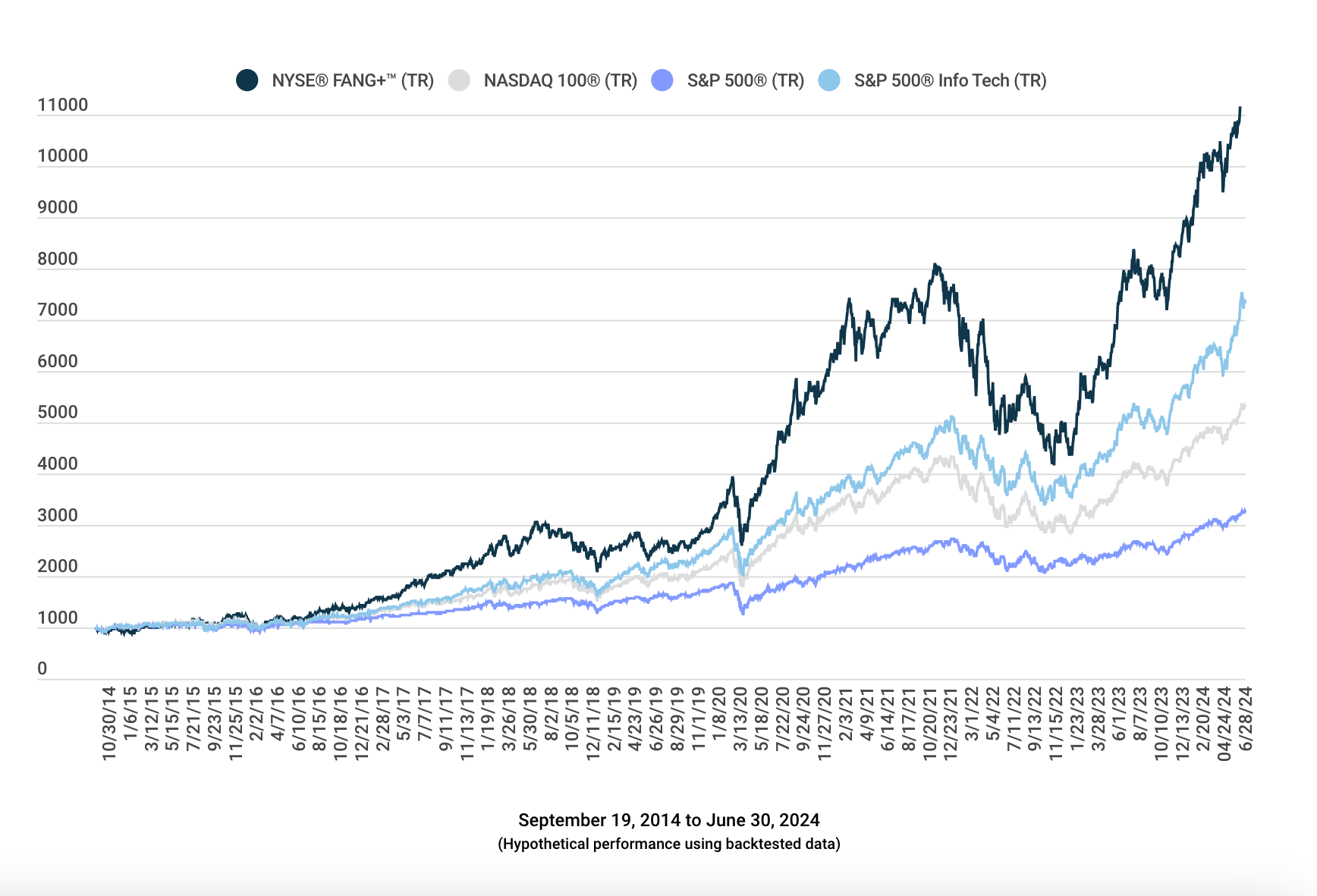Click the 7/22/20 date label
The width and height of the screenshot is (1317, 896).
coord(782,718)
